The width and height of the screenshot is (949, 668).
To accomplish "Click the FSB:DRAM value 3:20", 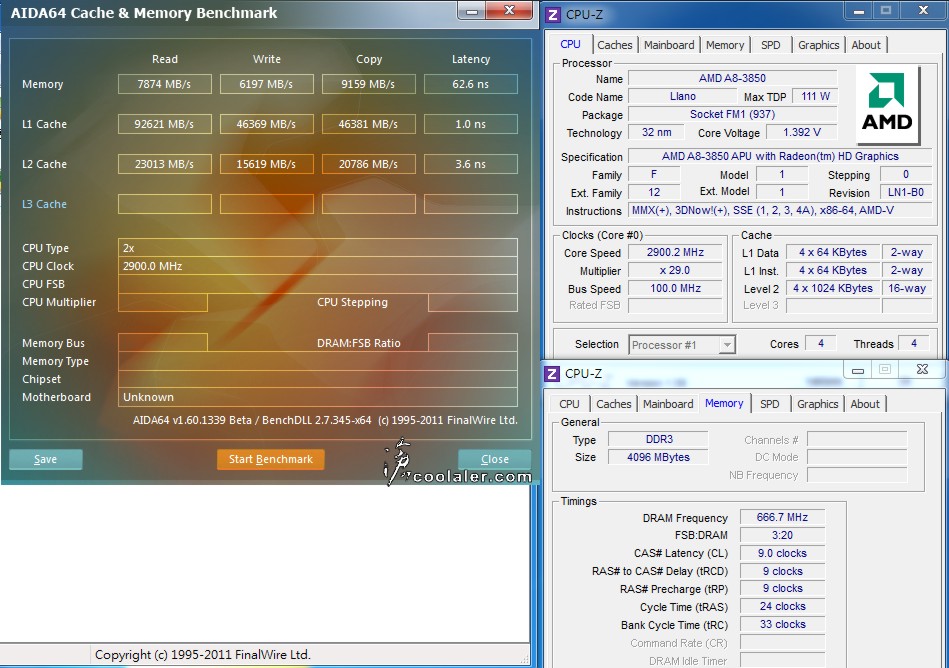I will click(x=783, y=535).
